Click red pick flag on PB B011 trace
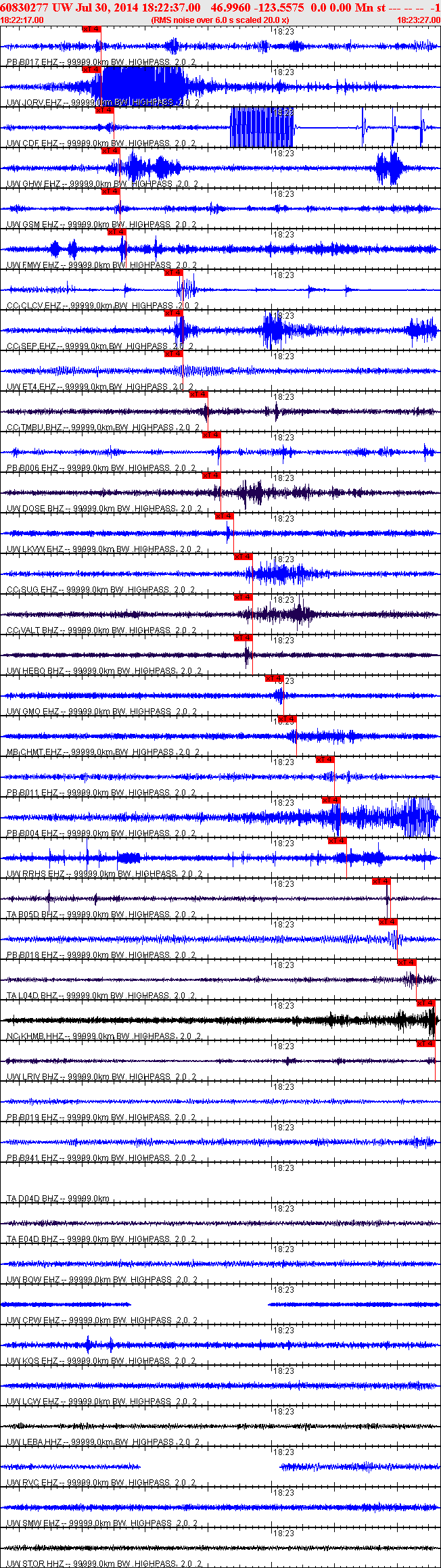Image resolution: width=441 pixels, height=1568 pixels. (x=325, y=760)
